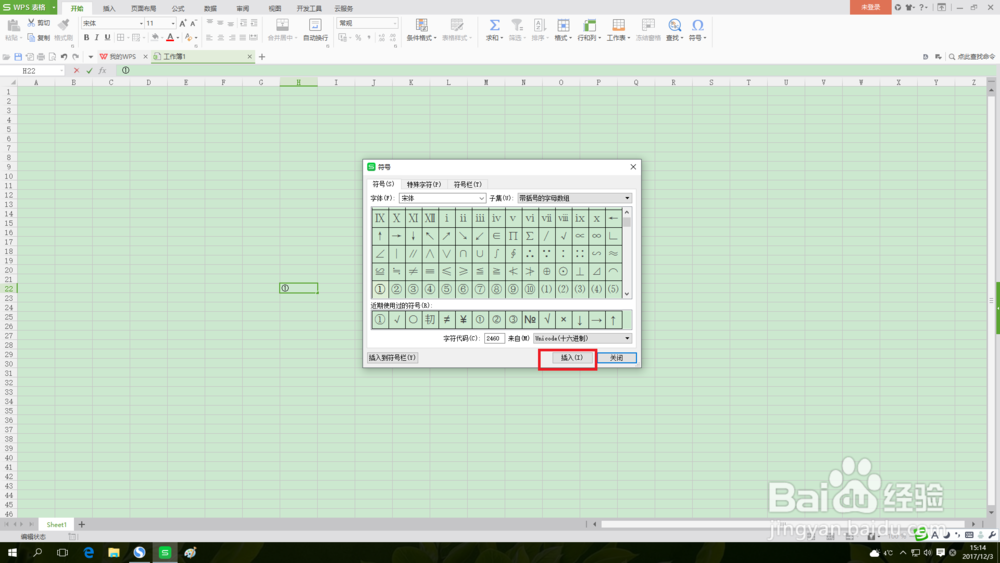Switch to the 视图 ribbon tab

tap(275, 8)
